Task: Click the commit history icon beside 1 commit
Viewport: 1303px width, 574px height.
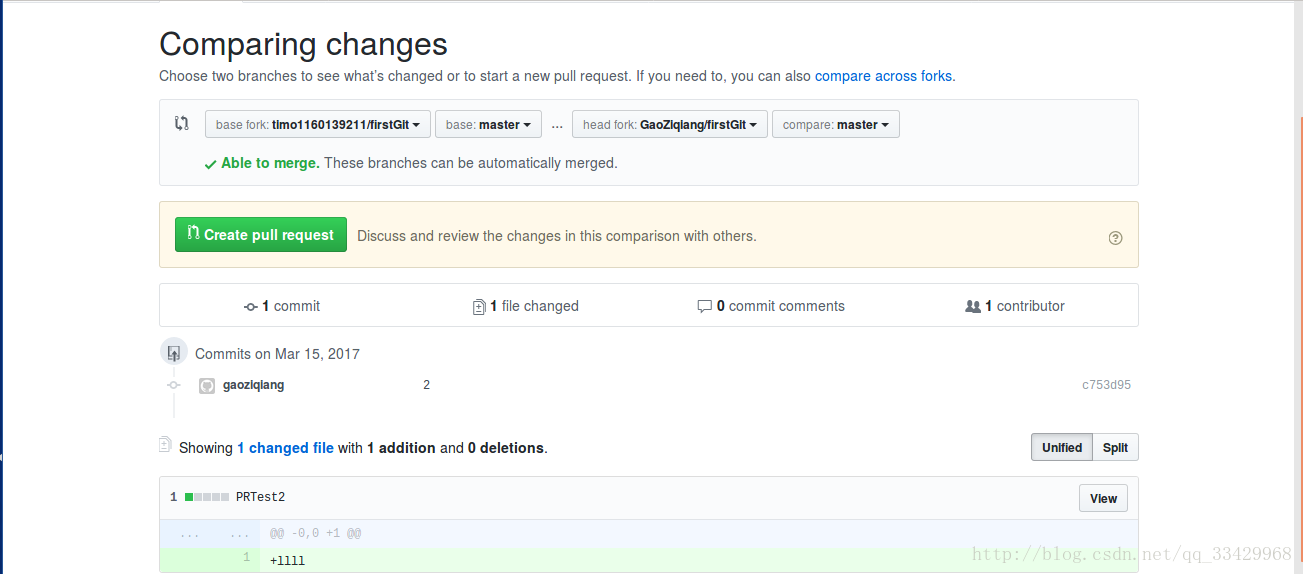Action: coord(251,307)
